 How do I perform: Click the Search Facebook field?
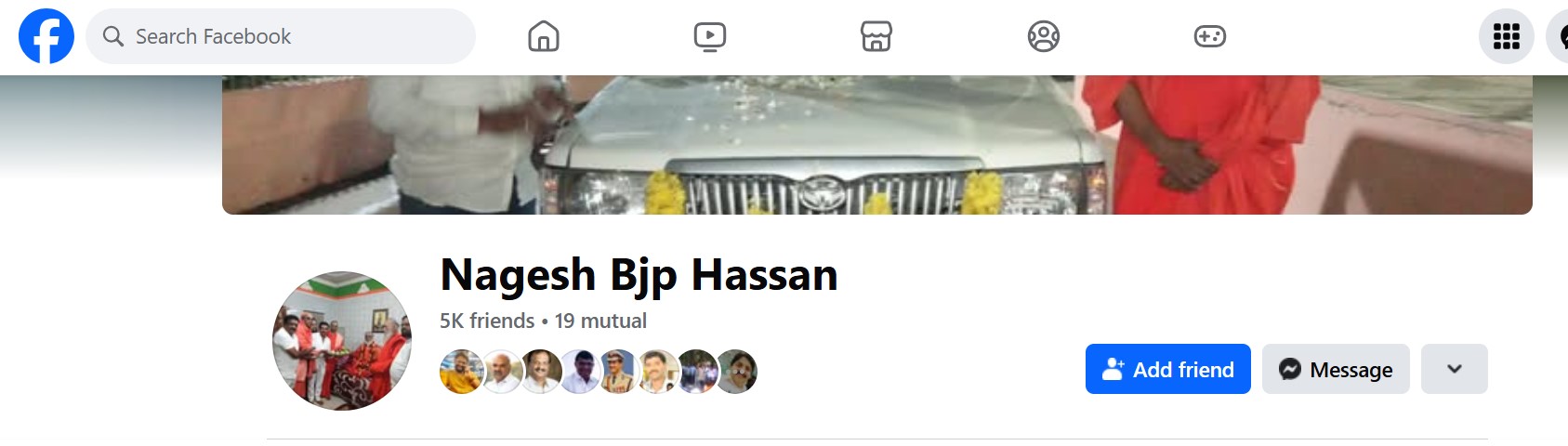tap(281, 36)
